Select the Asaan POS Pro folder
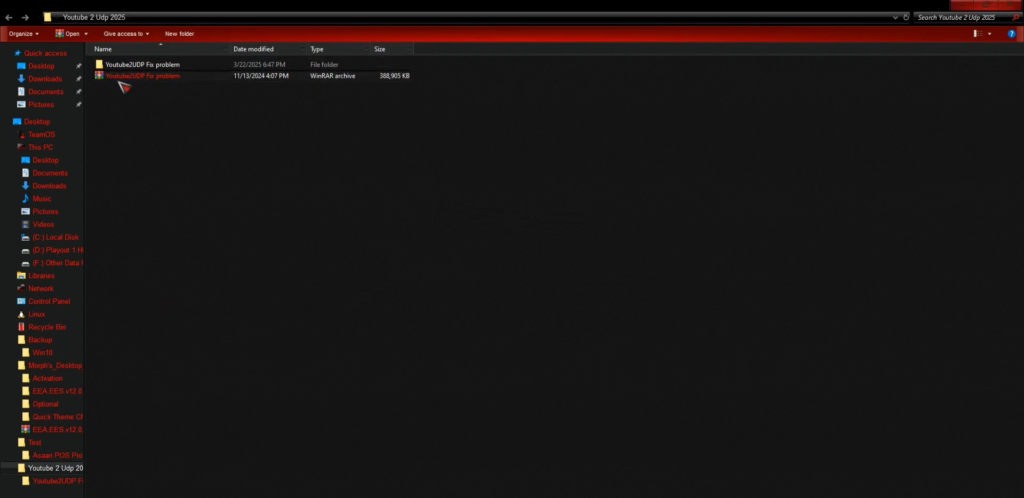This screenshot has width=1024, height=498. pos(57,455)
